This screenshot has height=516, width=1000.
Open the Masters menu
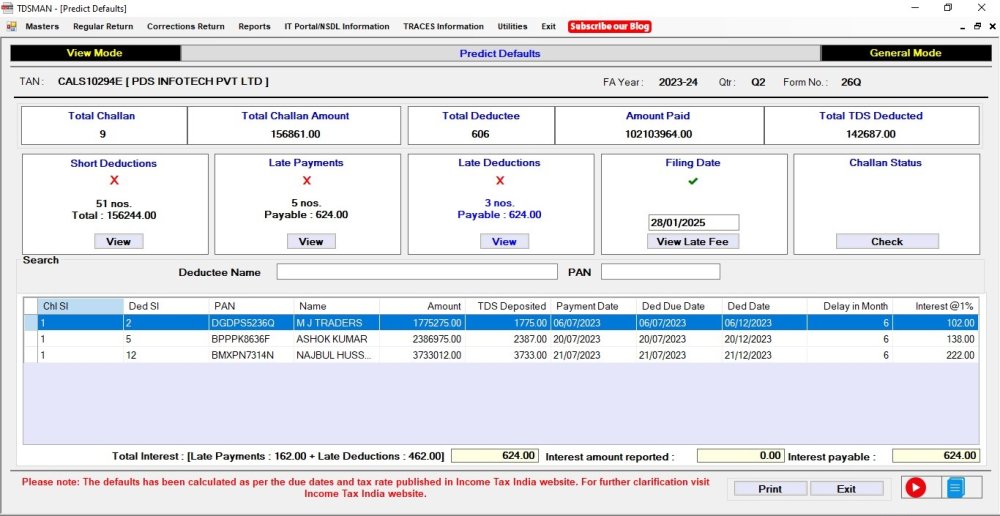[x=42, y=26]
